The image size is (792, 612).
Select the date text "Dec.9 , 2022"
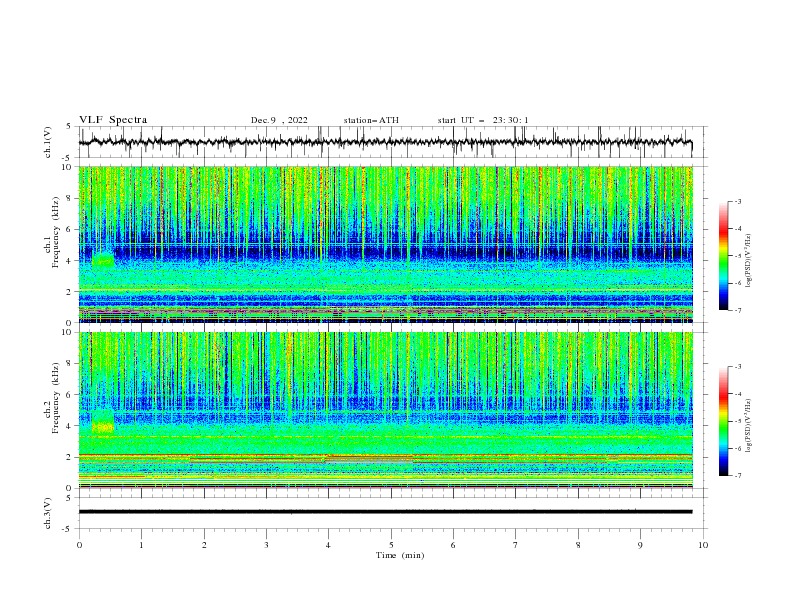click(x=279, y=120)
